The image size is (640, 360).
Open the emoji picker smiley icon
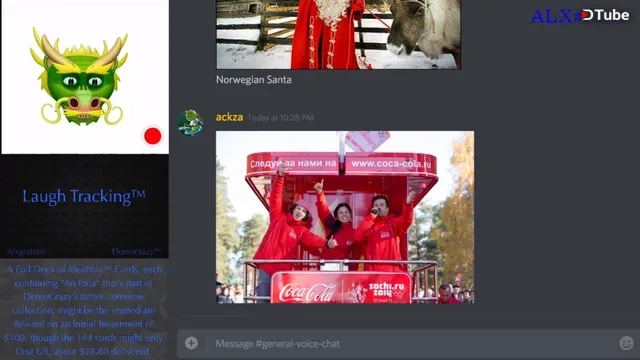point(626,343)
